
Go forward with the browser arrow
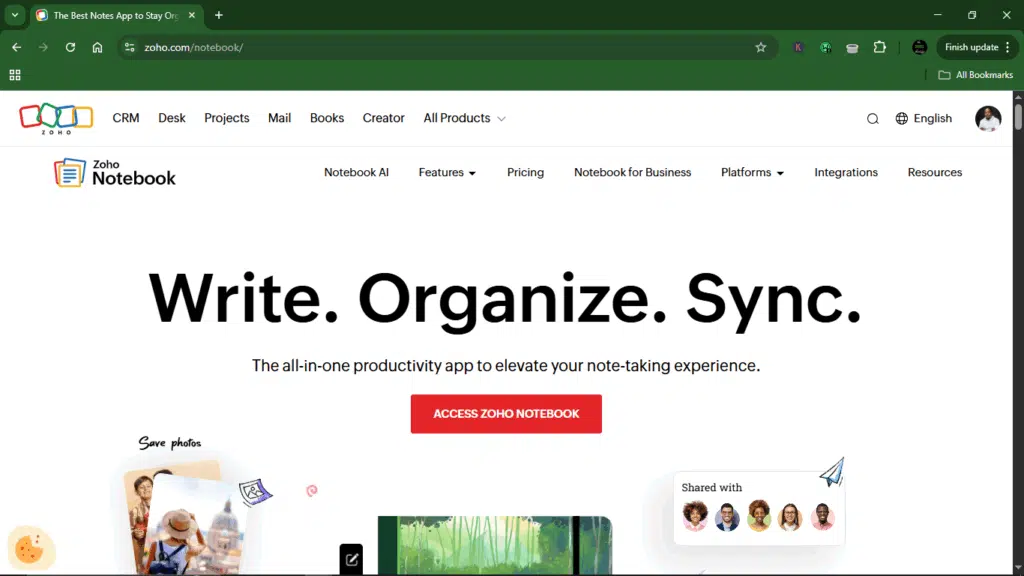[43, 47]
